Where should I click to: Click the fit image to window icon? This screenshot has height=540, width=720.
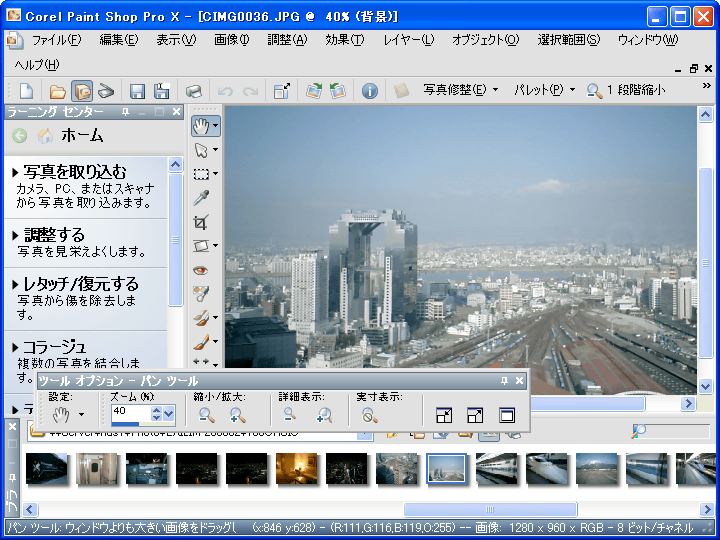point(475,415)
